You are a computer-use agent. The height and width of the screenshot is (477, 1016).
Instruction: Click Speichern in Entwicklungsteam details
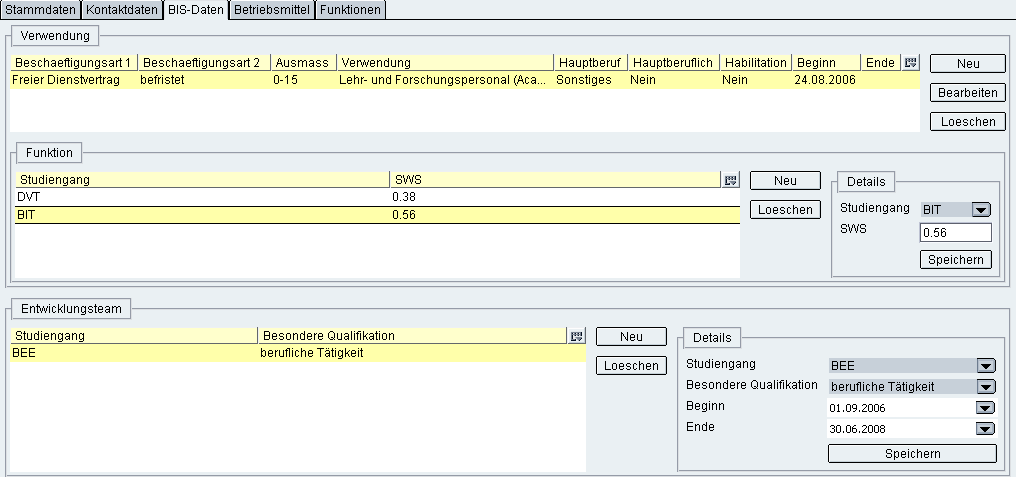click(x=912, y=454)
